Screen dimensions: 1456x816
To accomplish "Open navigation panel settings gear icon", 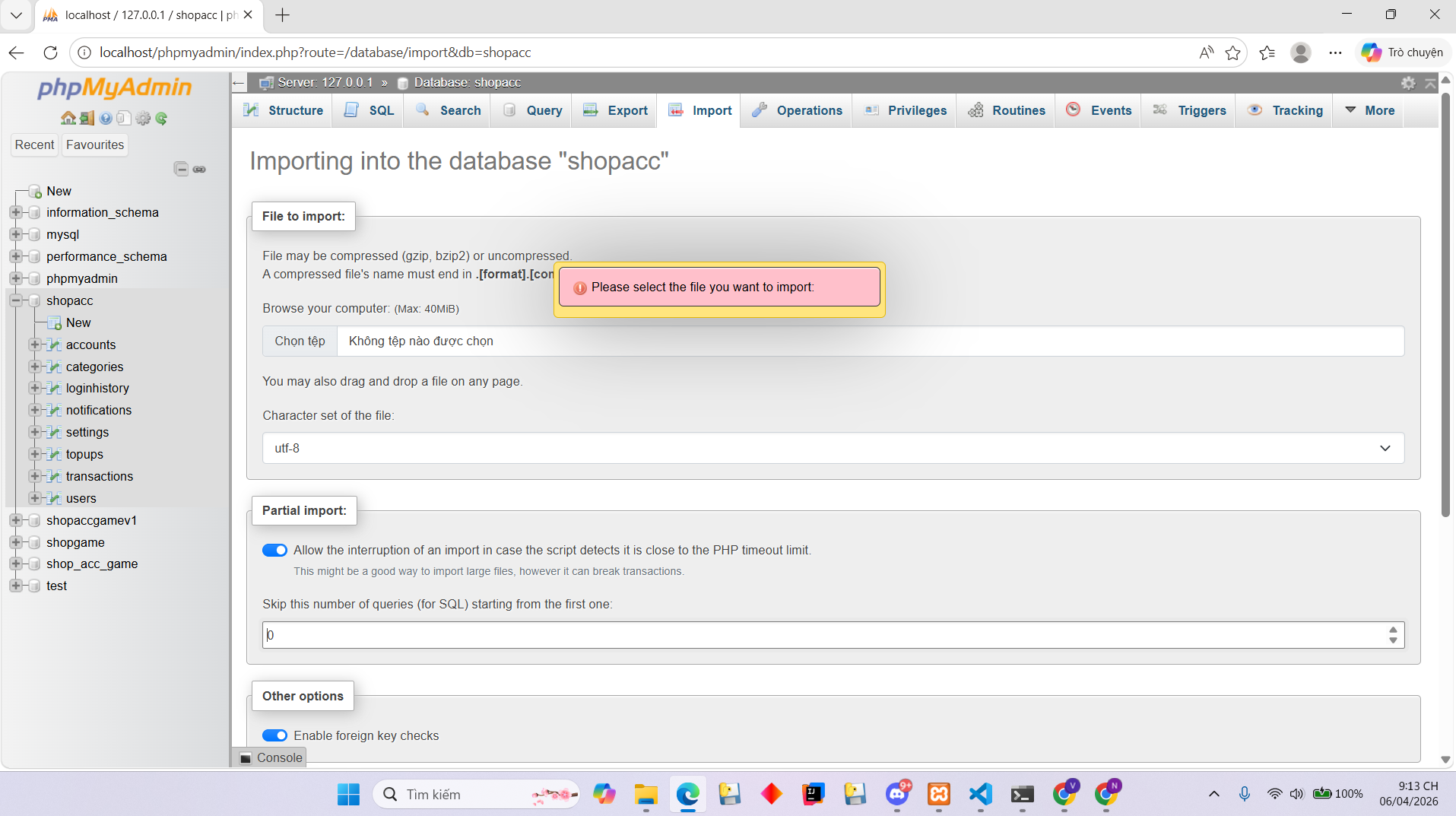I will tap(143, 118).
